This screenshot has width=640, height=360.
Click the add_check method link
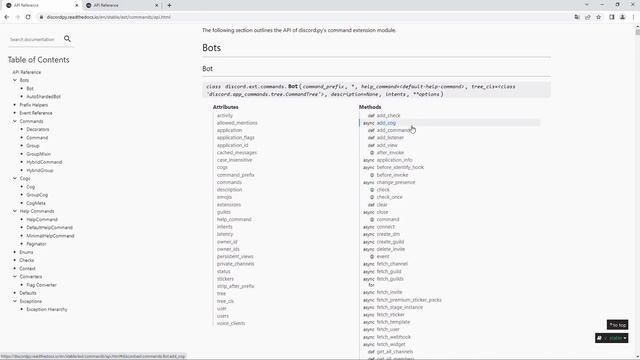click(x=388, y=116)
